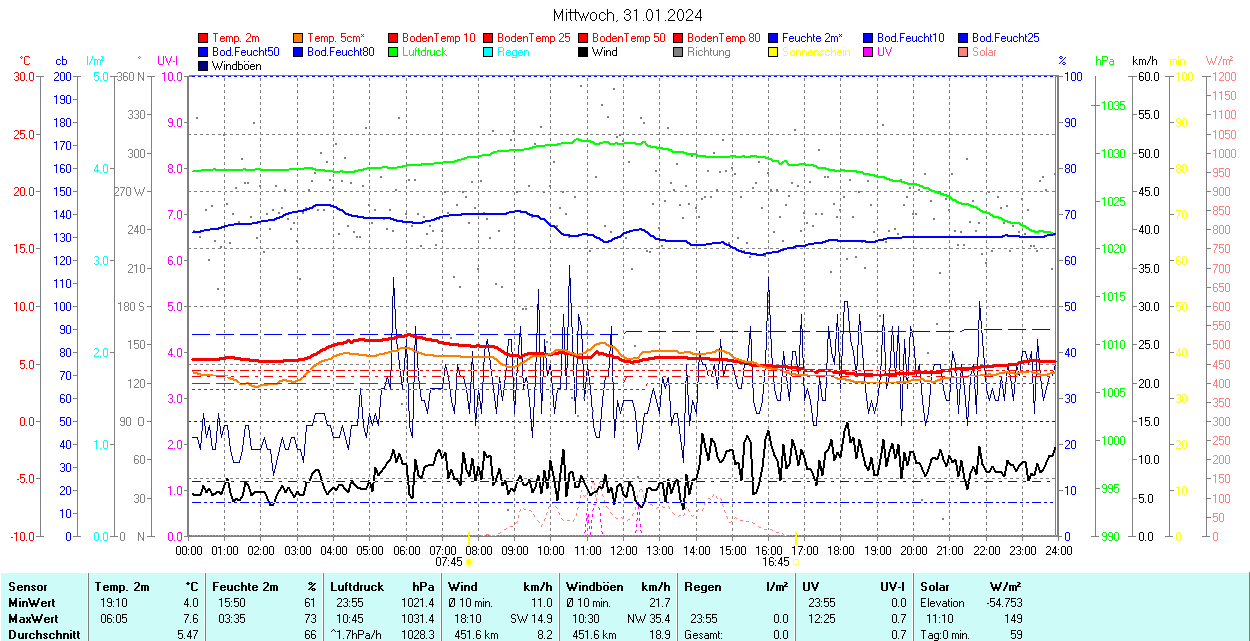Click the Mittwoch, 31.01.2024 chart title
The height and width of the screenshot is (641, 1250).
click(x=627, y=15)
